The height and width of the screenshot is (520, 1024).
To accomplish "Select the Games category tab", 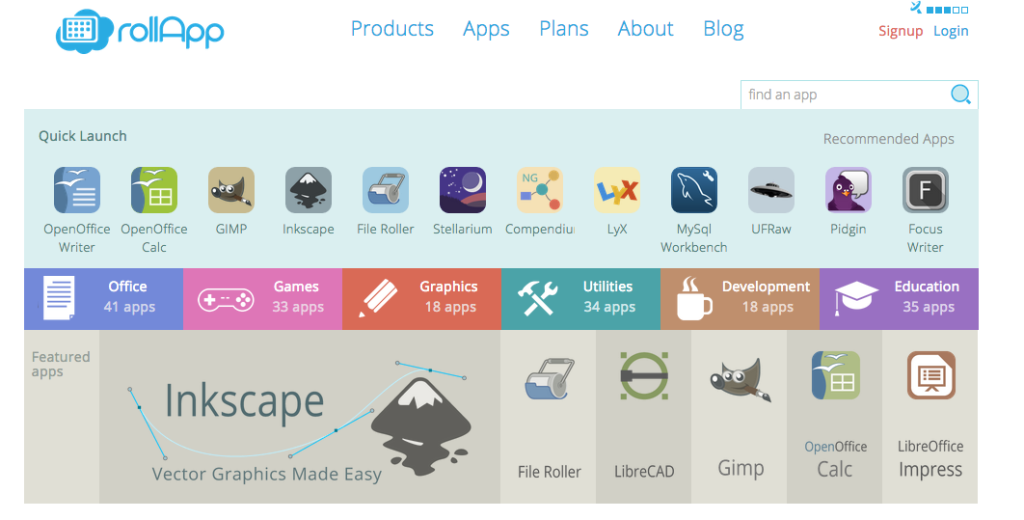I will (263, 299).
